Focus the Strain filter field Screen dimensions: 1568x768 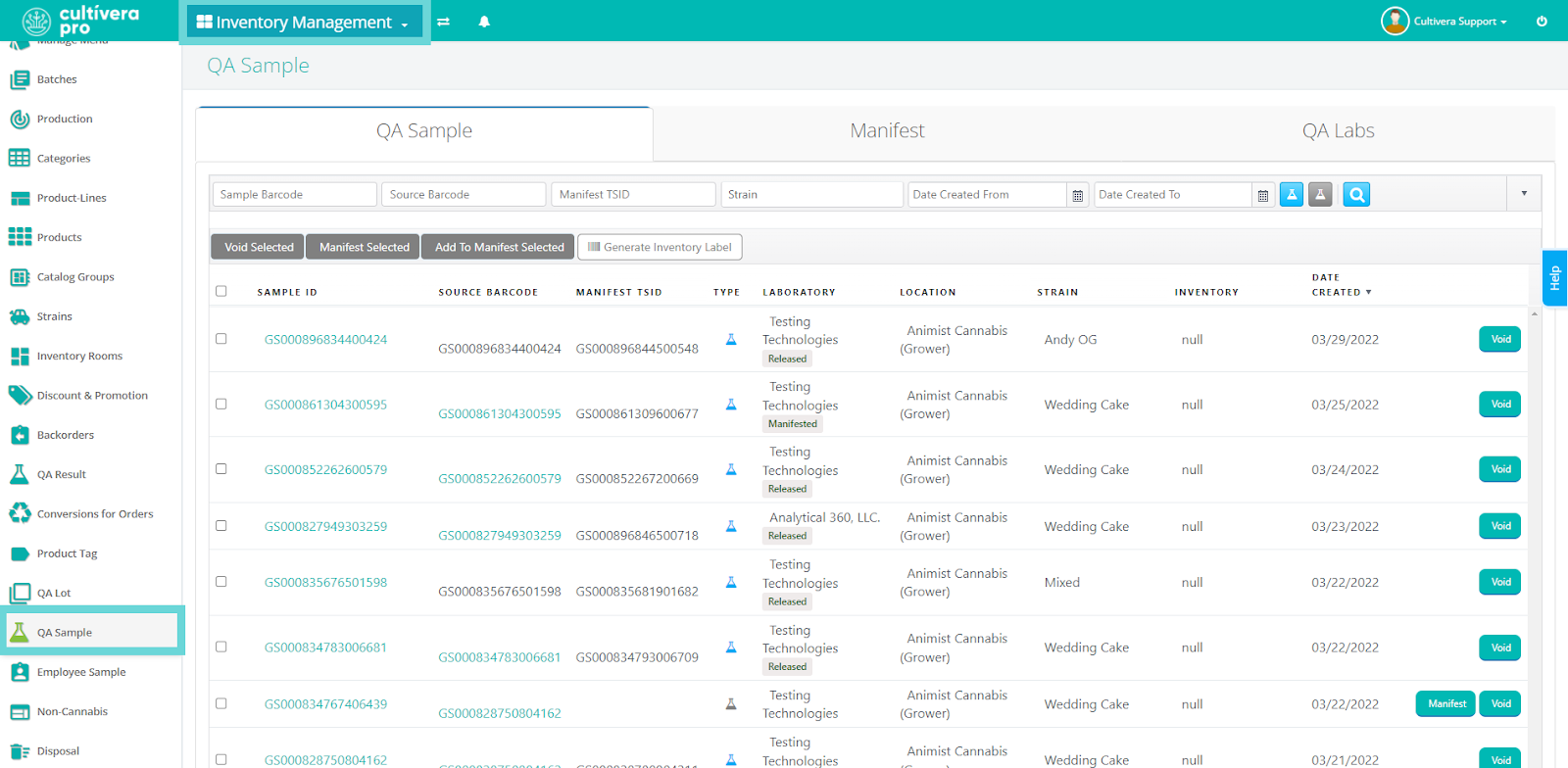(x=811, y=195)
